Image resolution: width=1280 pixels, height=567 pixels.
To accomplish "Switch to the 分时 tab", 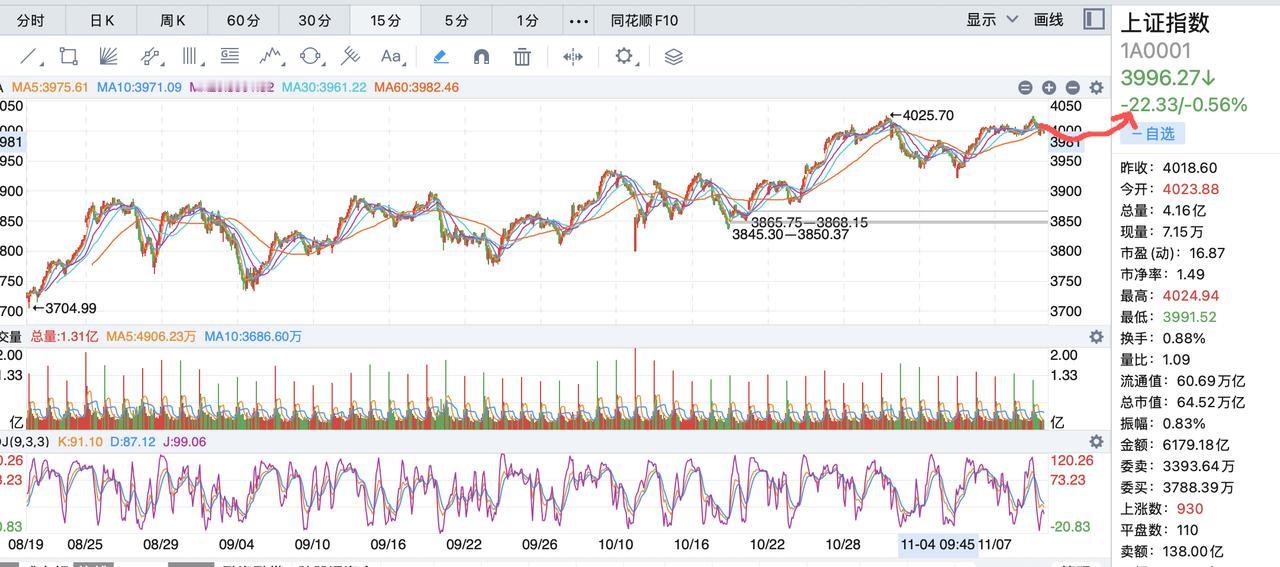I will (31, 20).
